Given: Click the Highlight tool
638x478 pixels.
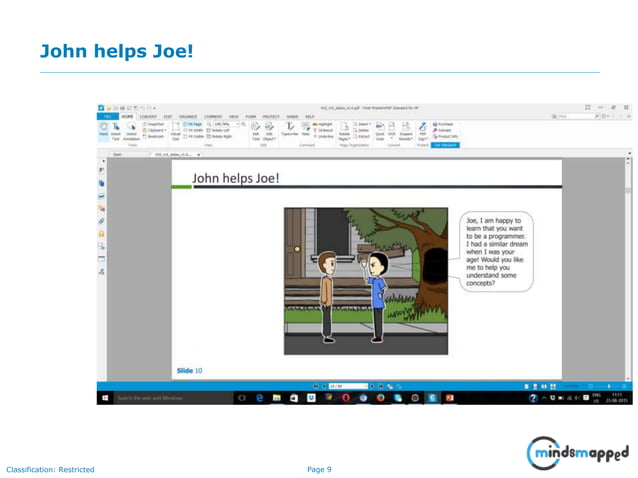Looking at the screenshot, I should click(x=323, y=124).
